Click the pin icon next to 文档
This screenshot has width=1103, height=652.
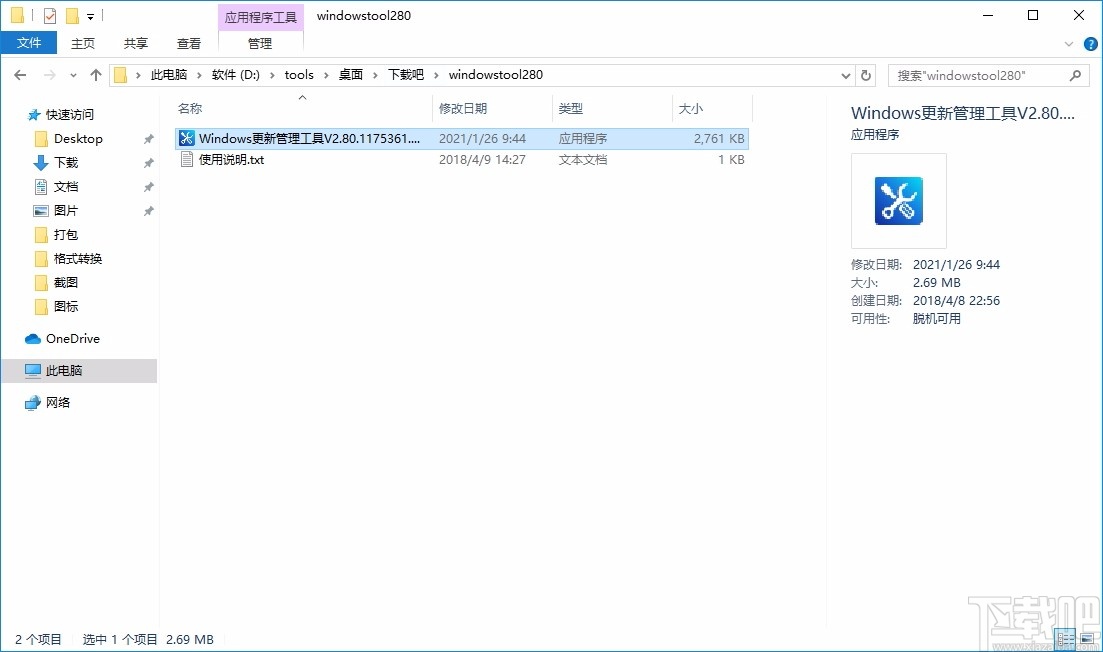coord(148,187)
